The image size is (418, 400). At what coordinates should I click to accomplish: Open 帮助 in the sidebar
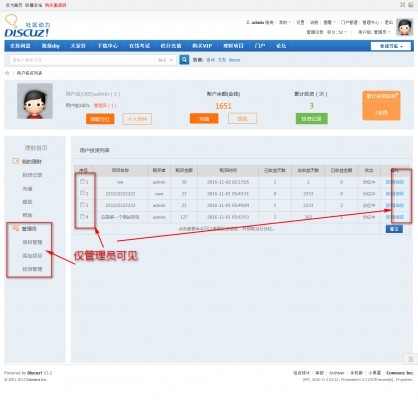(x=27, y=215)
